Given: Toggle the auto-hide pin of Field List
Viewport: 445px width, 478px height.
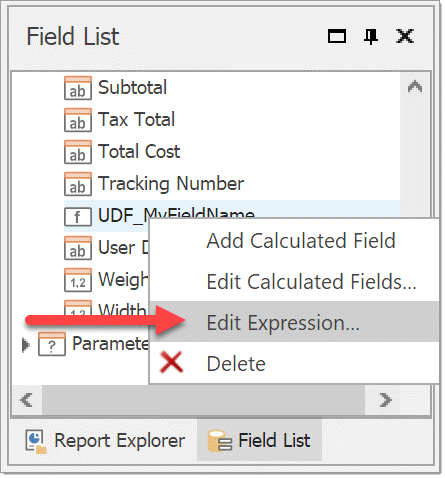Looking at the screenshot, I should (371, 36).
